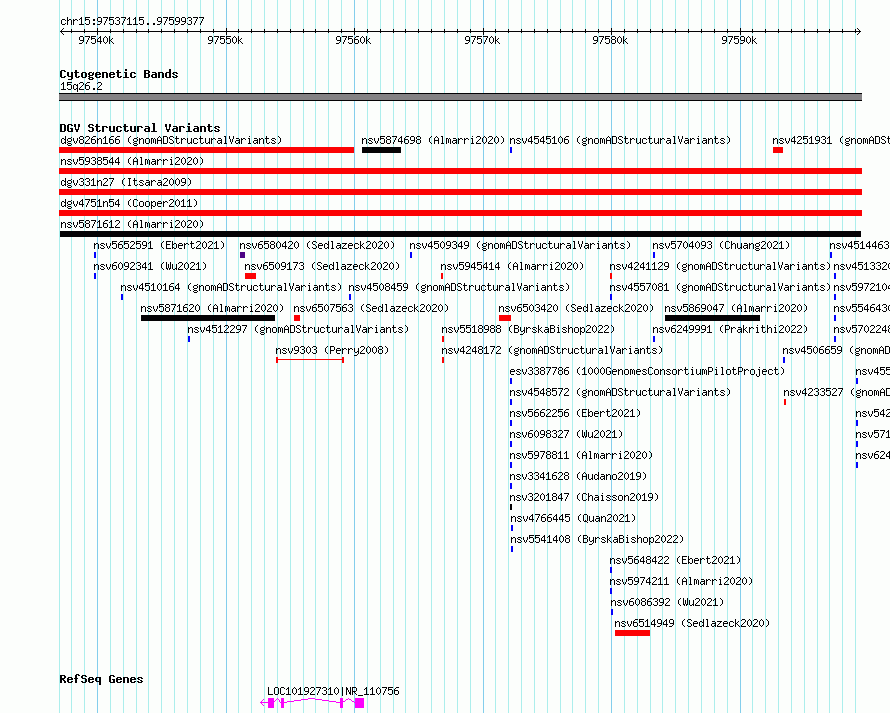Select the black bar under nsv5871620

coord(208,318)
